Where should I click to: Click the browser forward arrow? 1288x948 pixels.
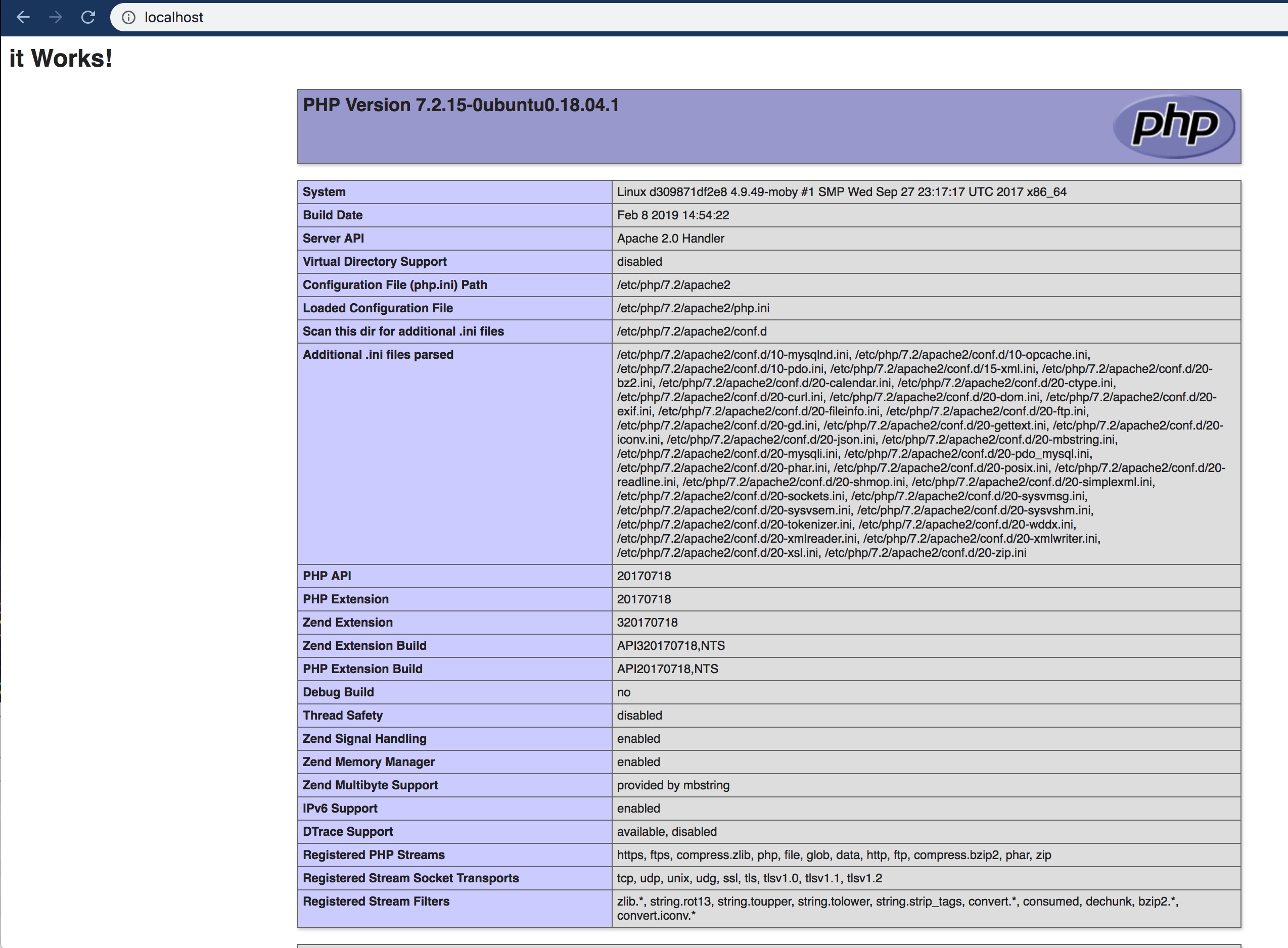coord(56,17)
